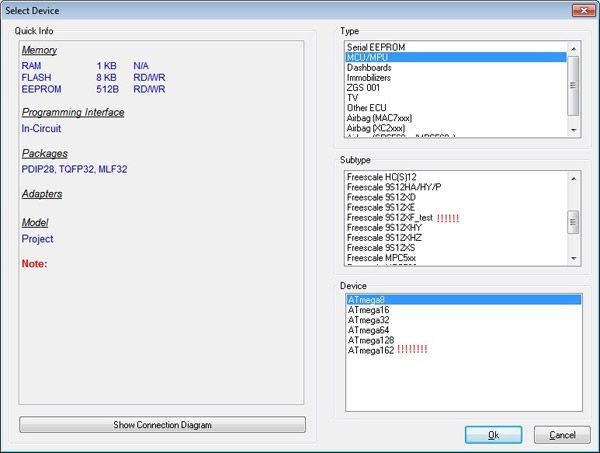Choose ATmega64 from Device list
Image resolution: width=600 pixels, height=453 pixels.
(369, 331)
